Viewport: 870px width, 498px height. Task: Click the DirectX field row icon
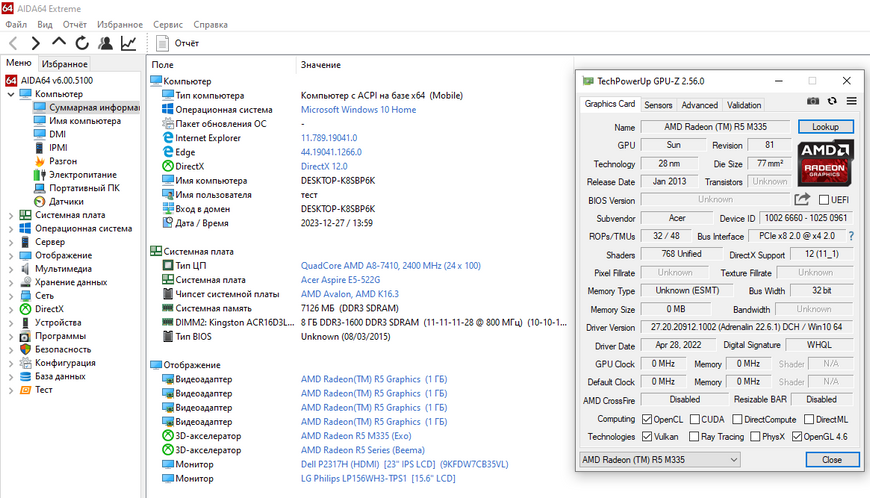click(x=168, y=166)
